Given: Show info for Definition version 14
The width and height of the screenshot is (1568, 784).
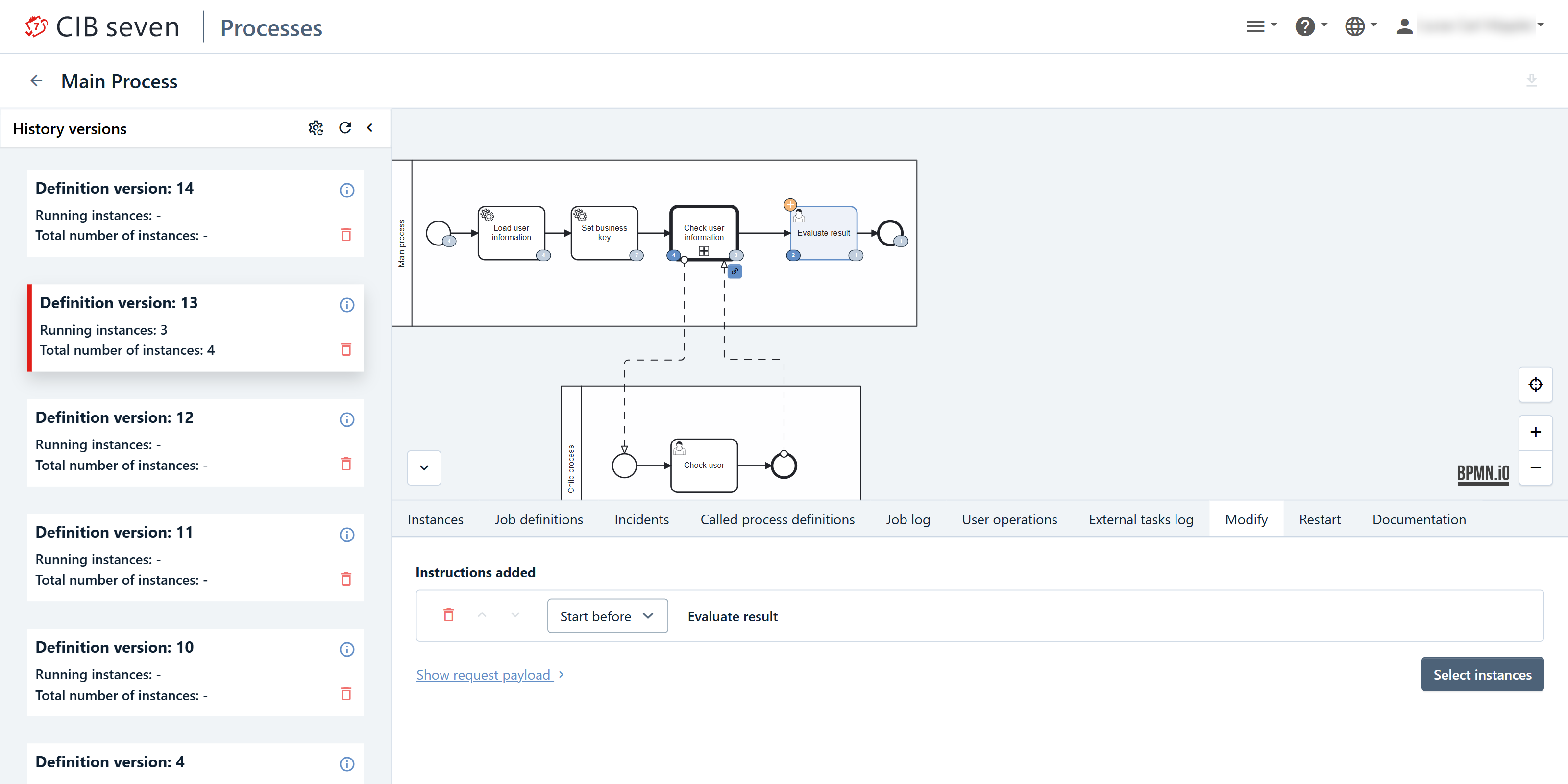Looking at the screenshot, I should click(346, 191).
